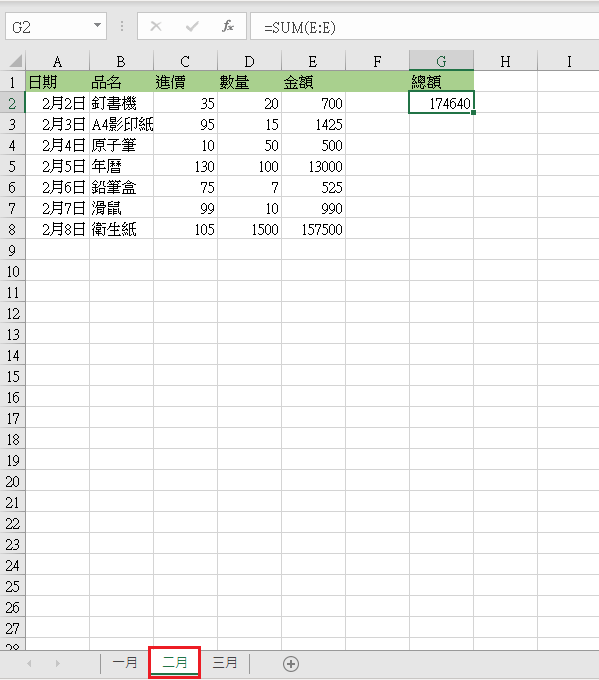
Task: Select the 二月 sheet tab
Action: point(175,662)
